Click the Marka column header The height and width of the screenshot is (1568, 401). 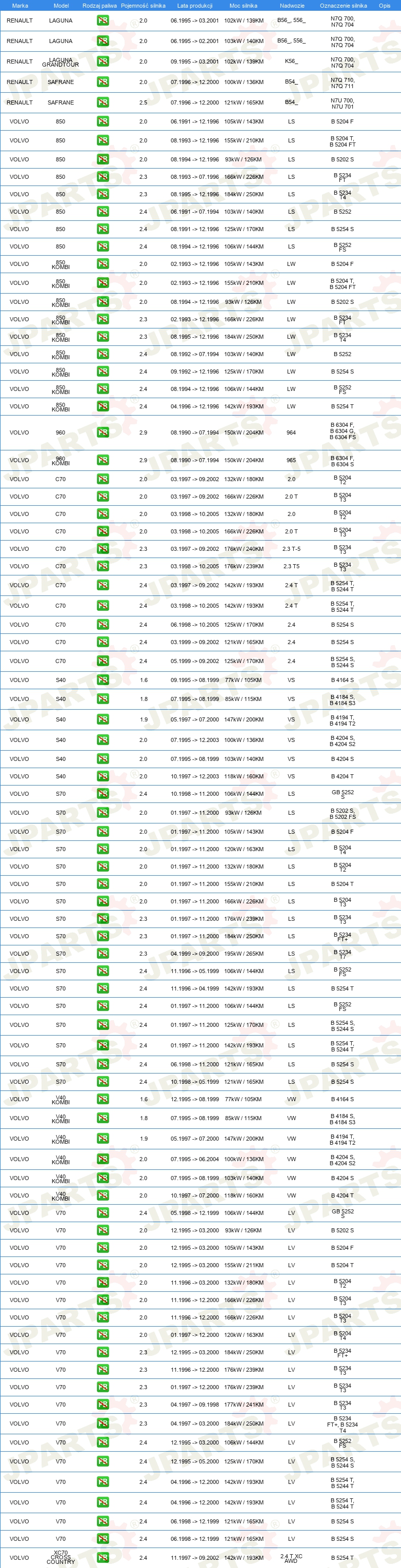coord(20,6)
